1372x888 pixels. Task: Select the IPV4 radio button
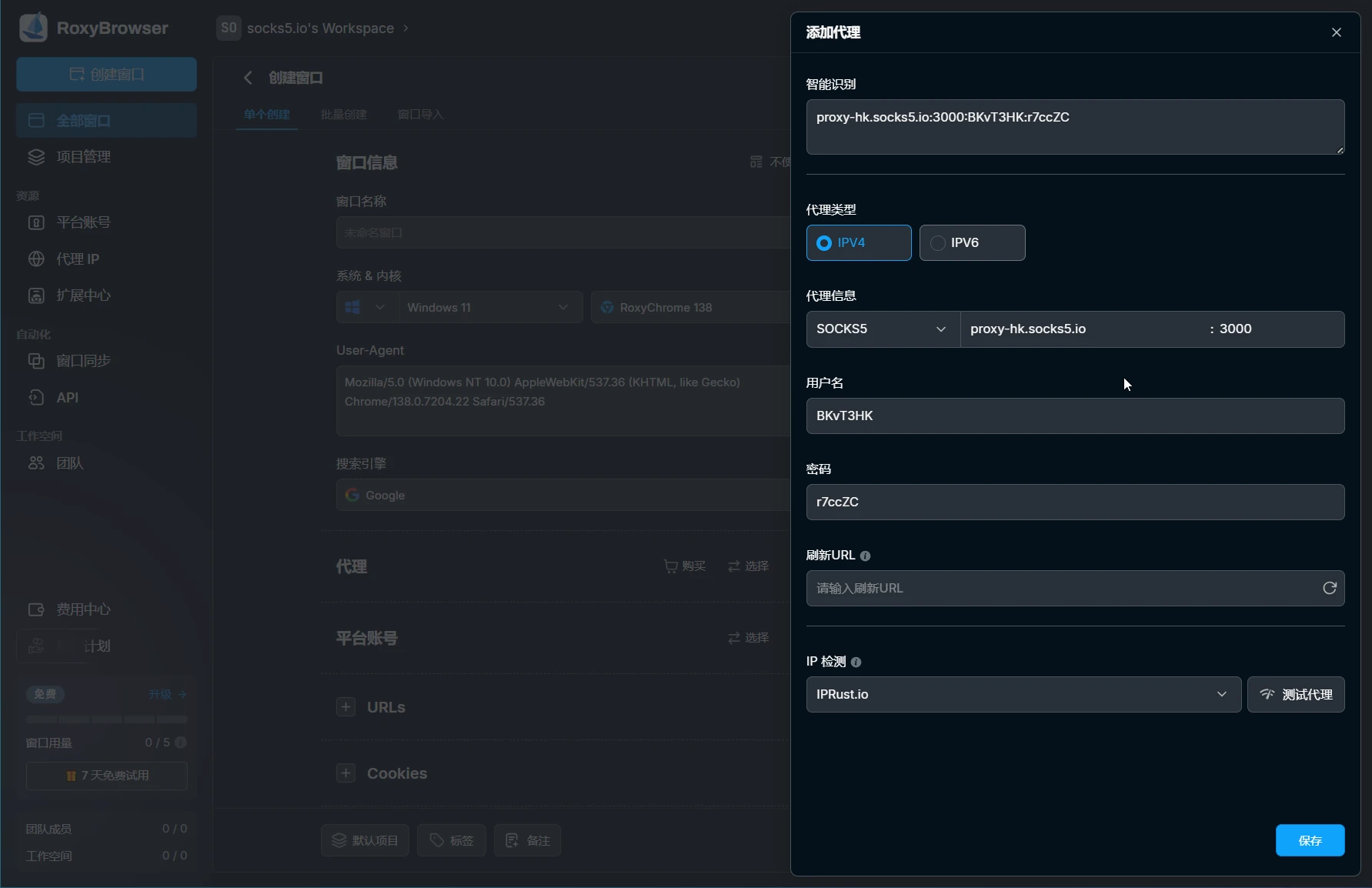click(x=859, y=242)
